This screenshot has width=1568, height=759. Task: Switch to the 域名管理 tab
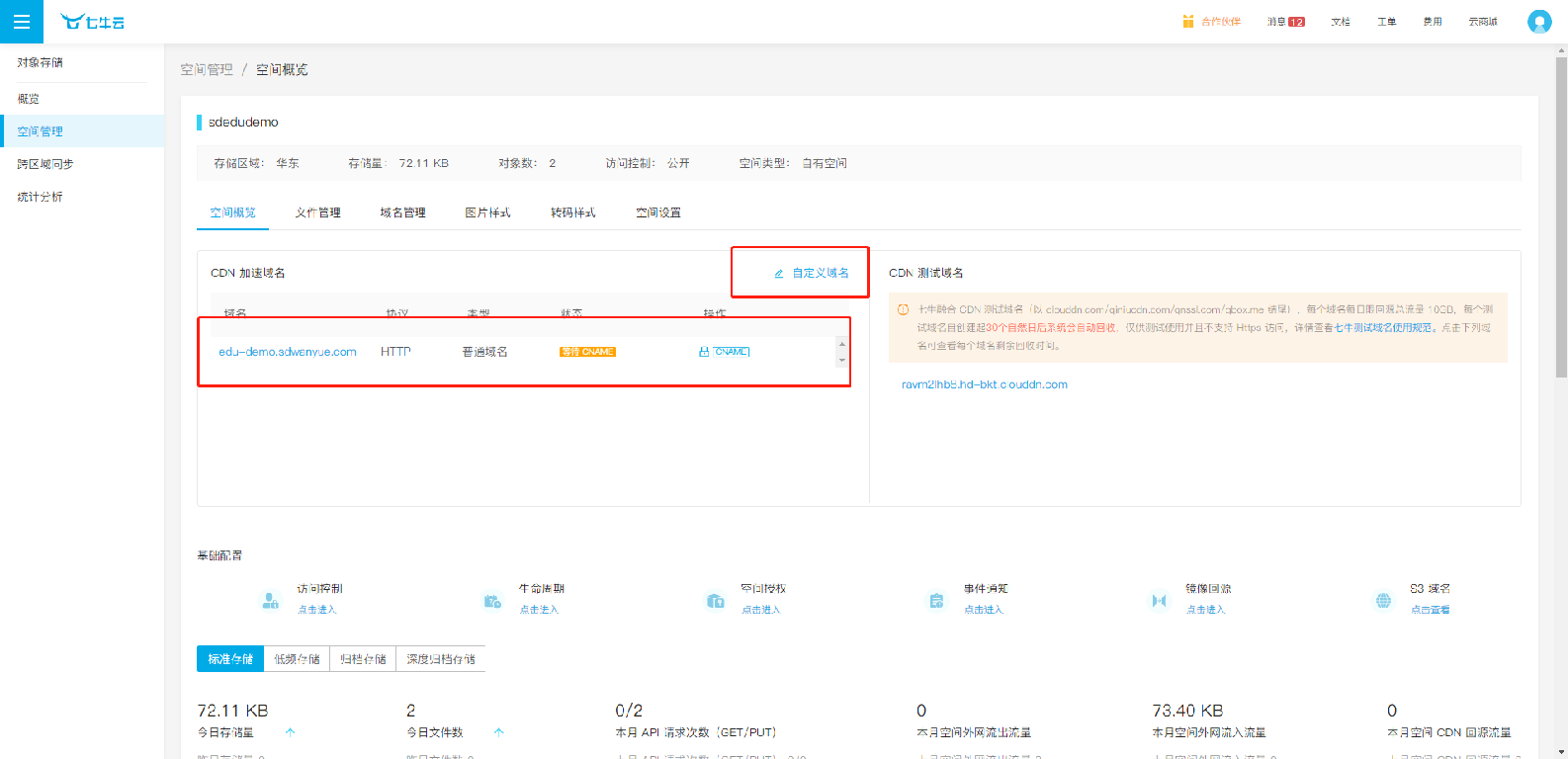402,212
